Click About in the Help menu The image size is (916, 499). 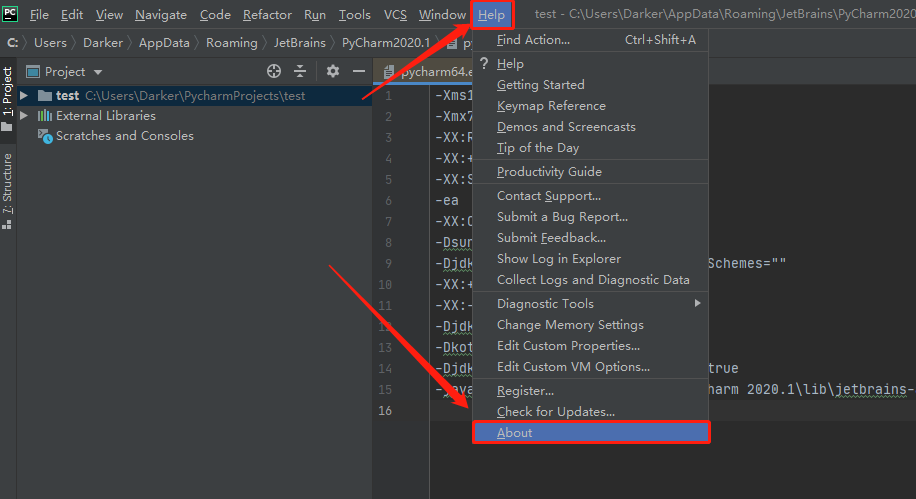coord(591,433)
